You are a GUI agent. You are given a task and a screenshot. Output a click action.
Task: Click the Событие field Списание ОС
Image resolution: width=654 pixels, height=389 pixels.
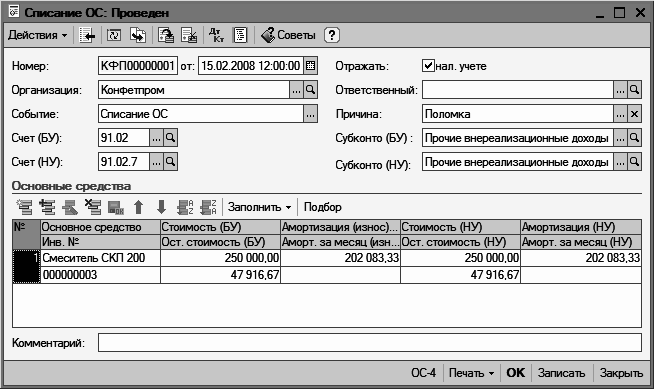pos(201,114)
